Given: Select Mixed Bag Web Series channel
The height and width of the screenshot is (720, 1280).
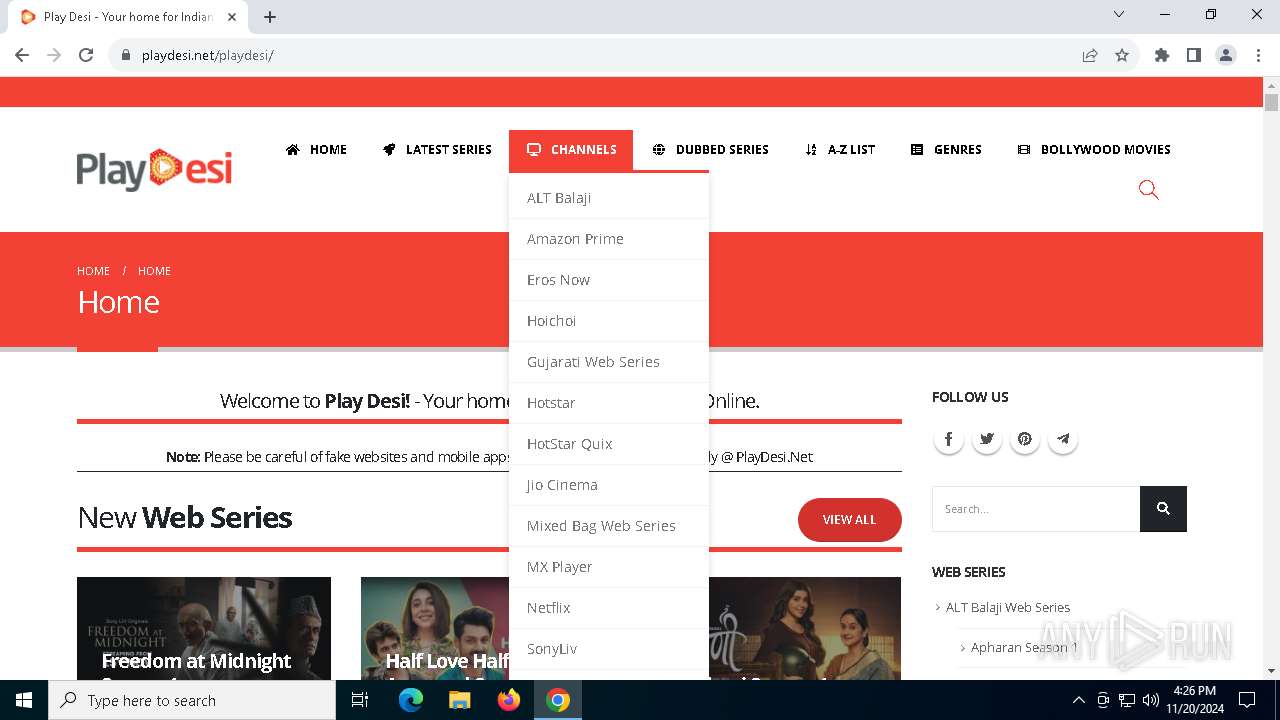Looking at the screenshot, I should click(609, 526).
